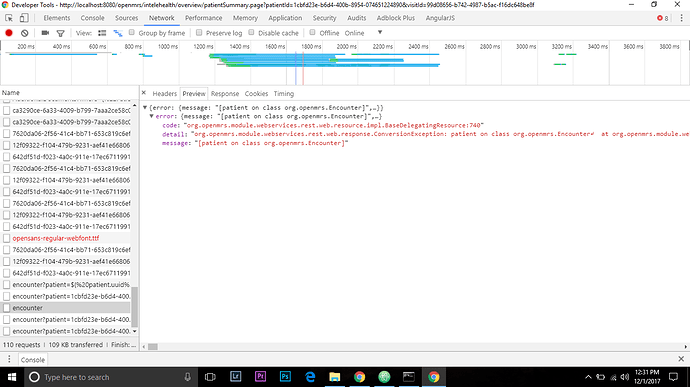
Task: Open the Application tab
Action: click(x=285, y=18)
